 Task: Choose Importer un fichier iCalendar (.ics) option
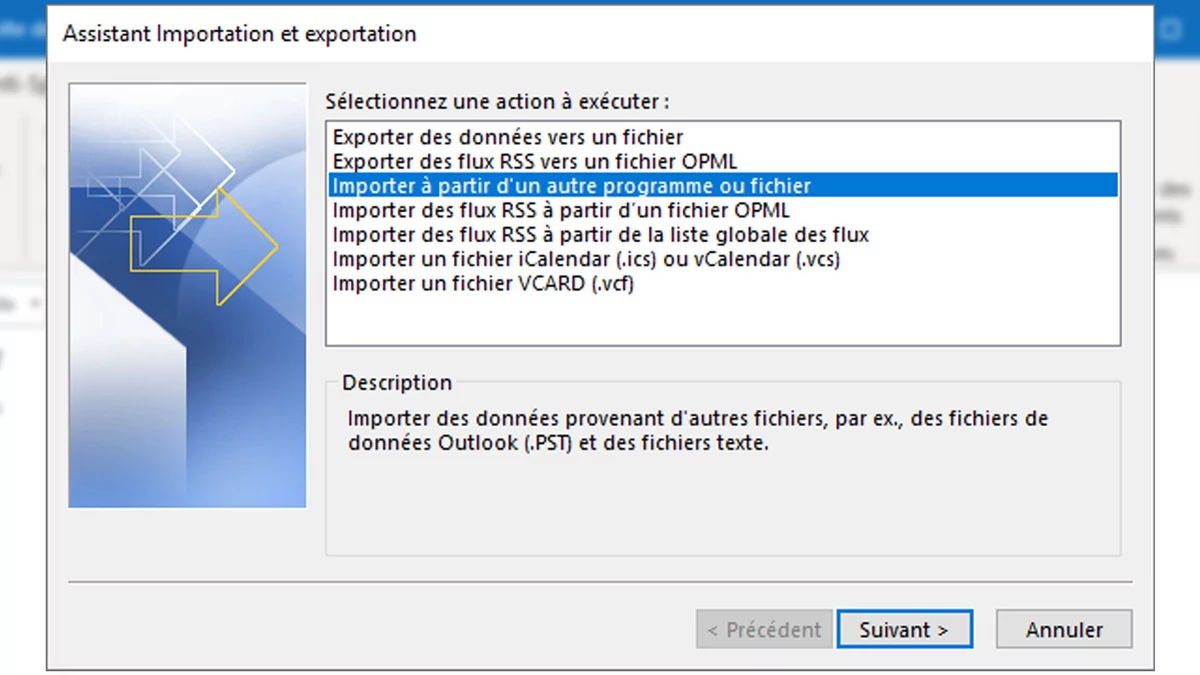coord(585,259)
